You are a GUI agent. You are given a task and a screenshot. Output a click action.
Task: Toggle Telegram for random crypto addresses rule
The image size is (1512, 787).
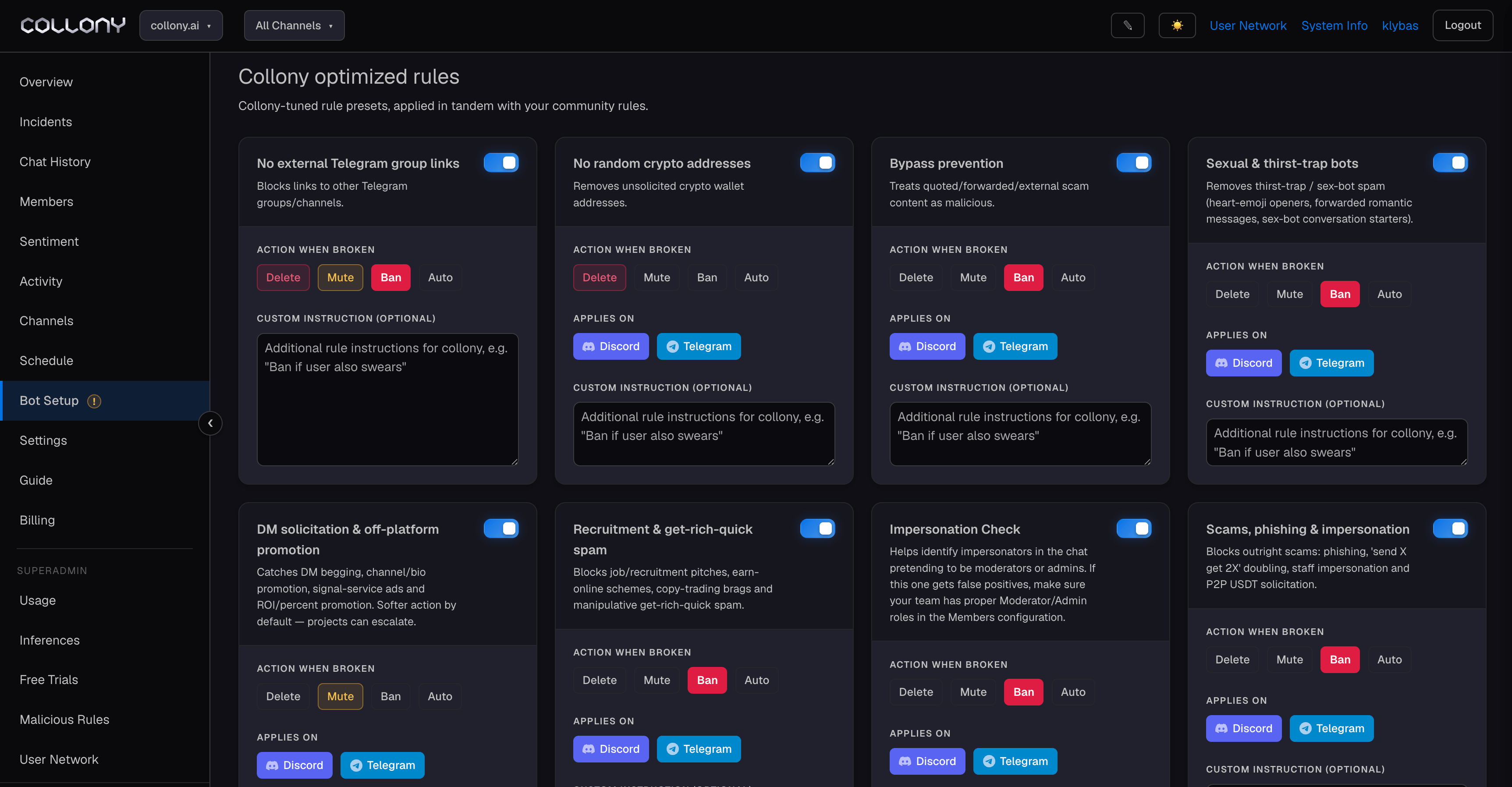tap(699, 346)
